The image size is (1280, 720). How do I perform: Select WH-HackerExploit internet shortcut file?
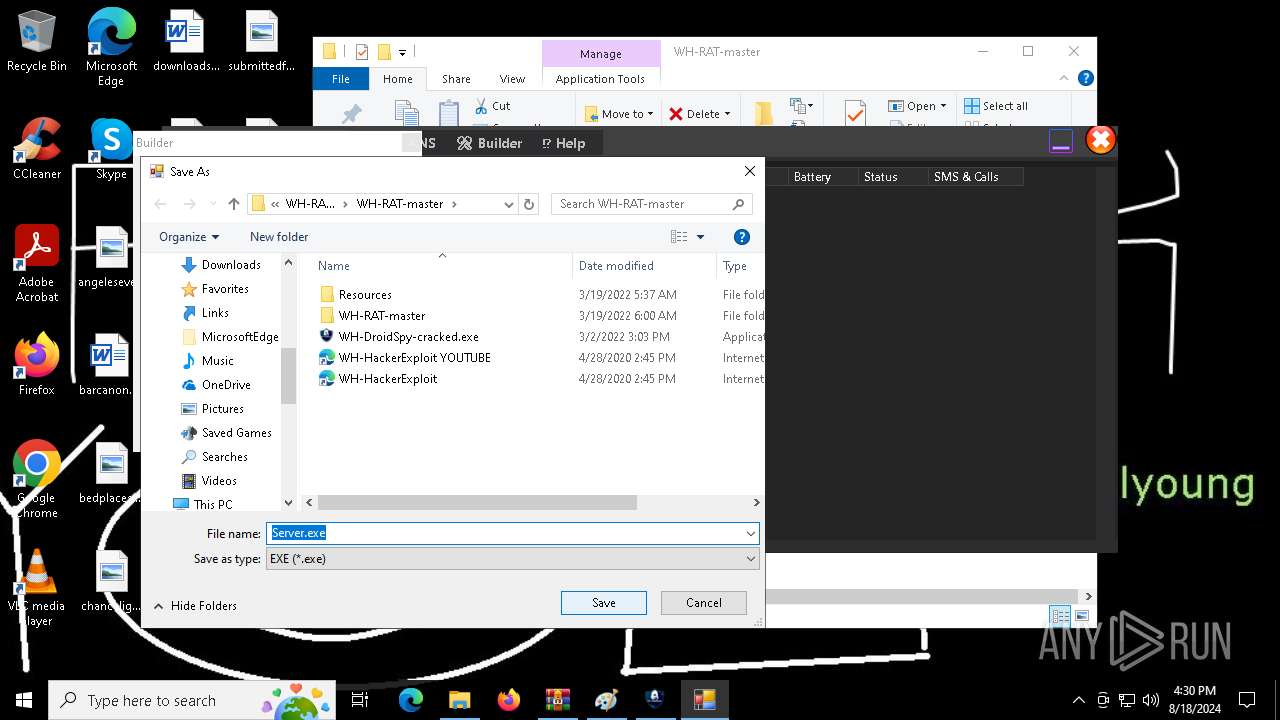click(x=387, y=379)
